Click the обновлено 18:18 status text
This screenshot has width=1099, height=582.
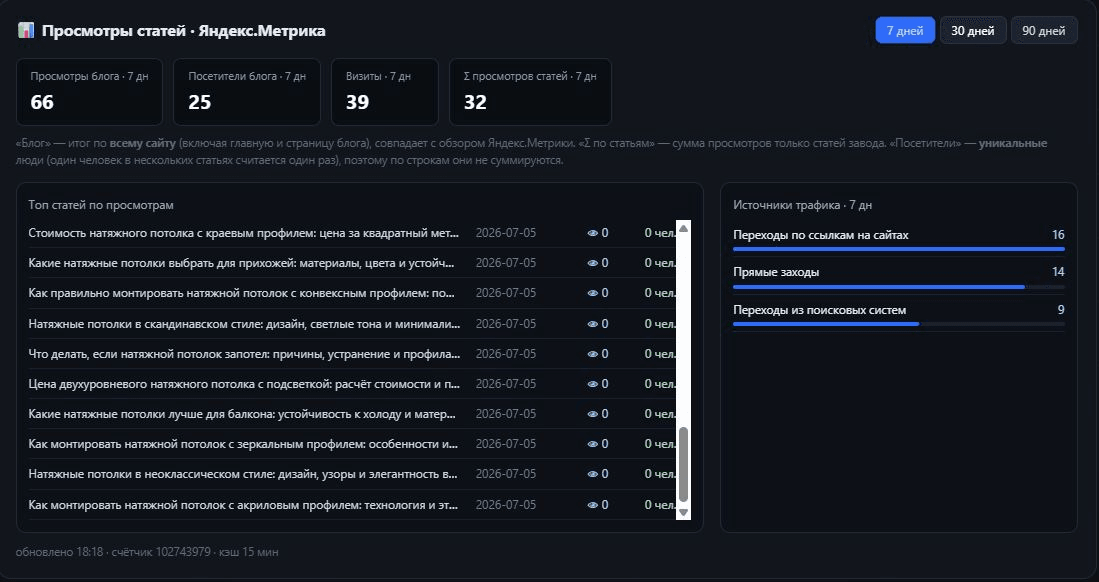coord(60,552)
